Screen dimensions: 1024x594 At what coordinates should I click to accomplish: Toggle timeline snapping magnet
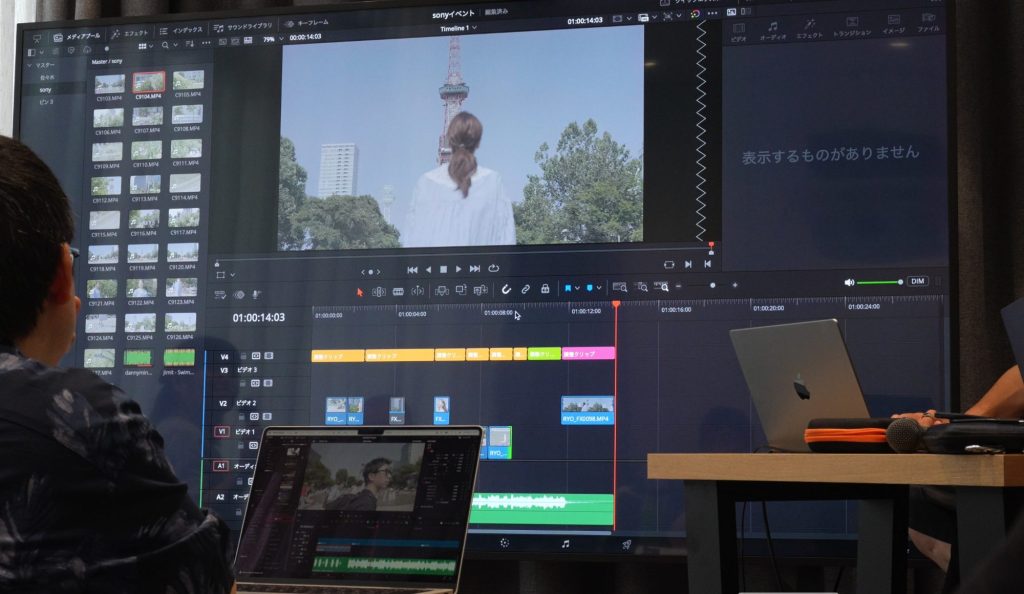[506, 289]
